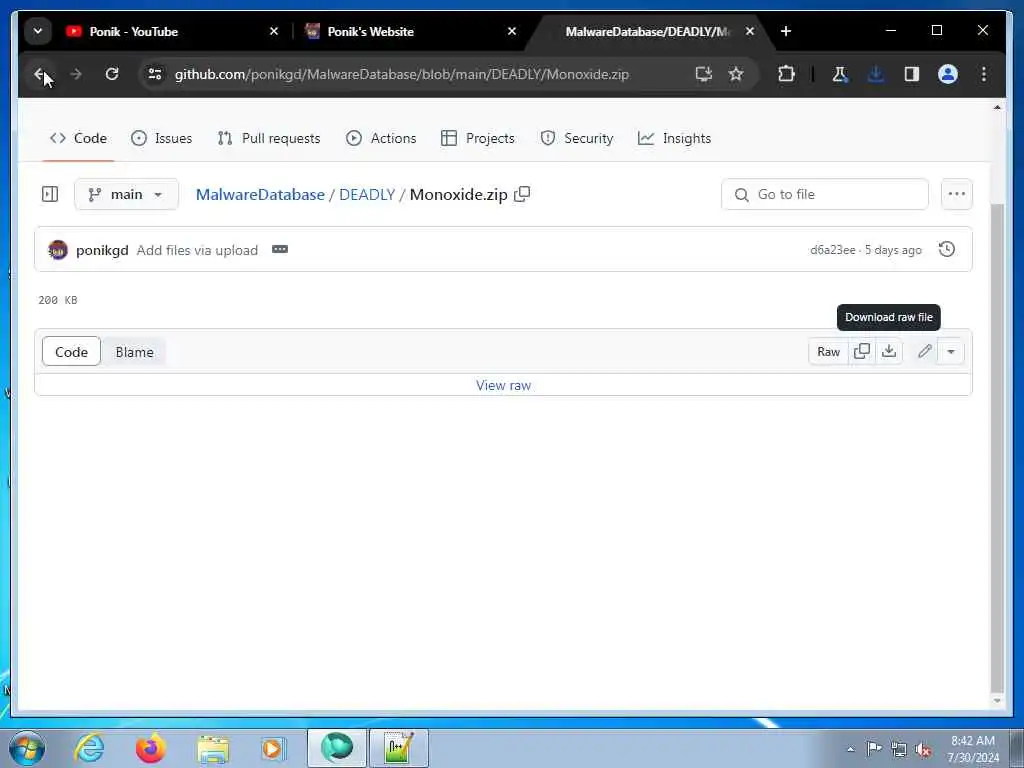The image size is (1024, 768).
Task: Close the Ponik's Website tab
Action: [x=512, y=31]
